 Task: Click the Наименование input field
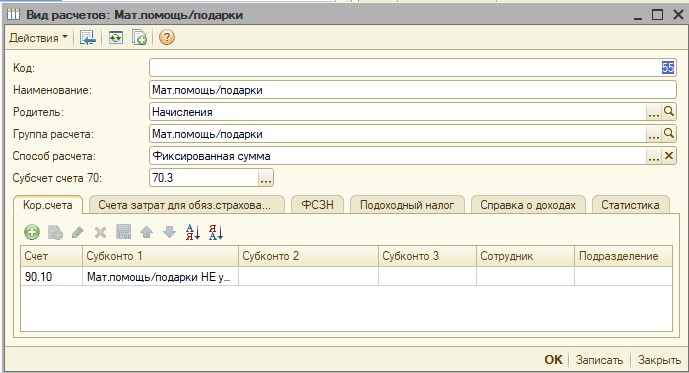413,90
